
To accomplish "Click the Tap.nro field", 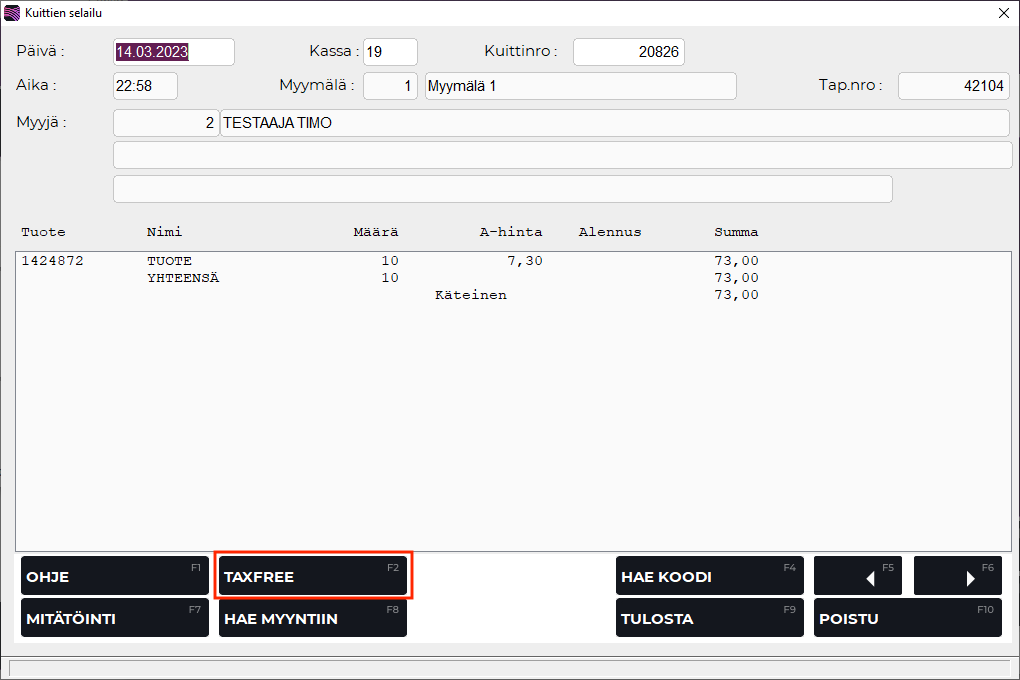I will coord(952,86).
